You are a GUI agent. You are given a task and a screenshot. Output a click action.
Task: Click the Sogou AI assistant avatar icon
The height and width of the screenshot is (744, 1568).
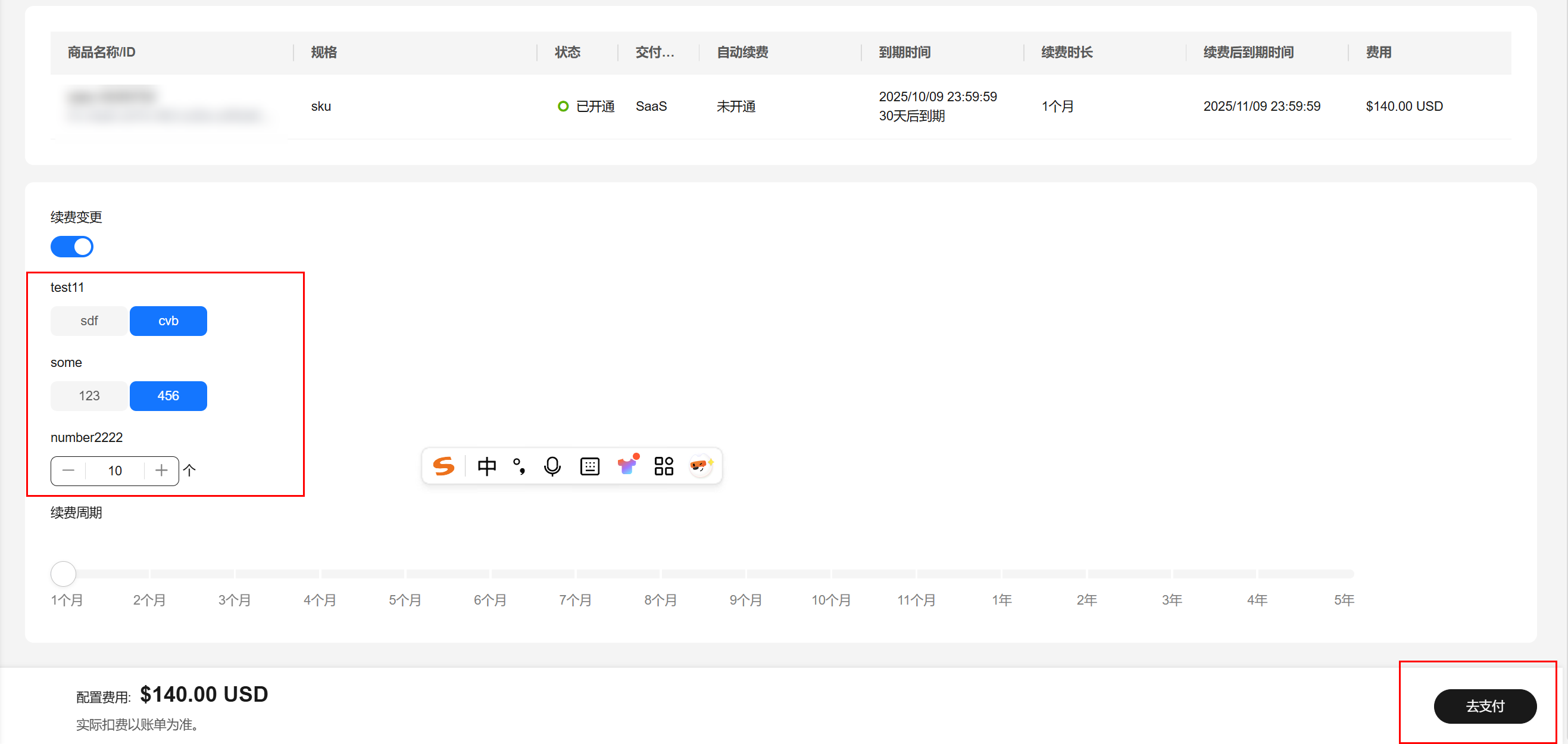(x=701, y=466)
